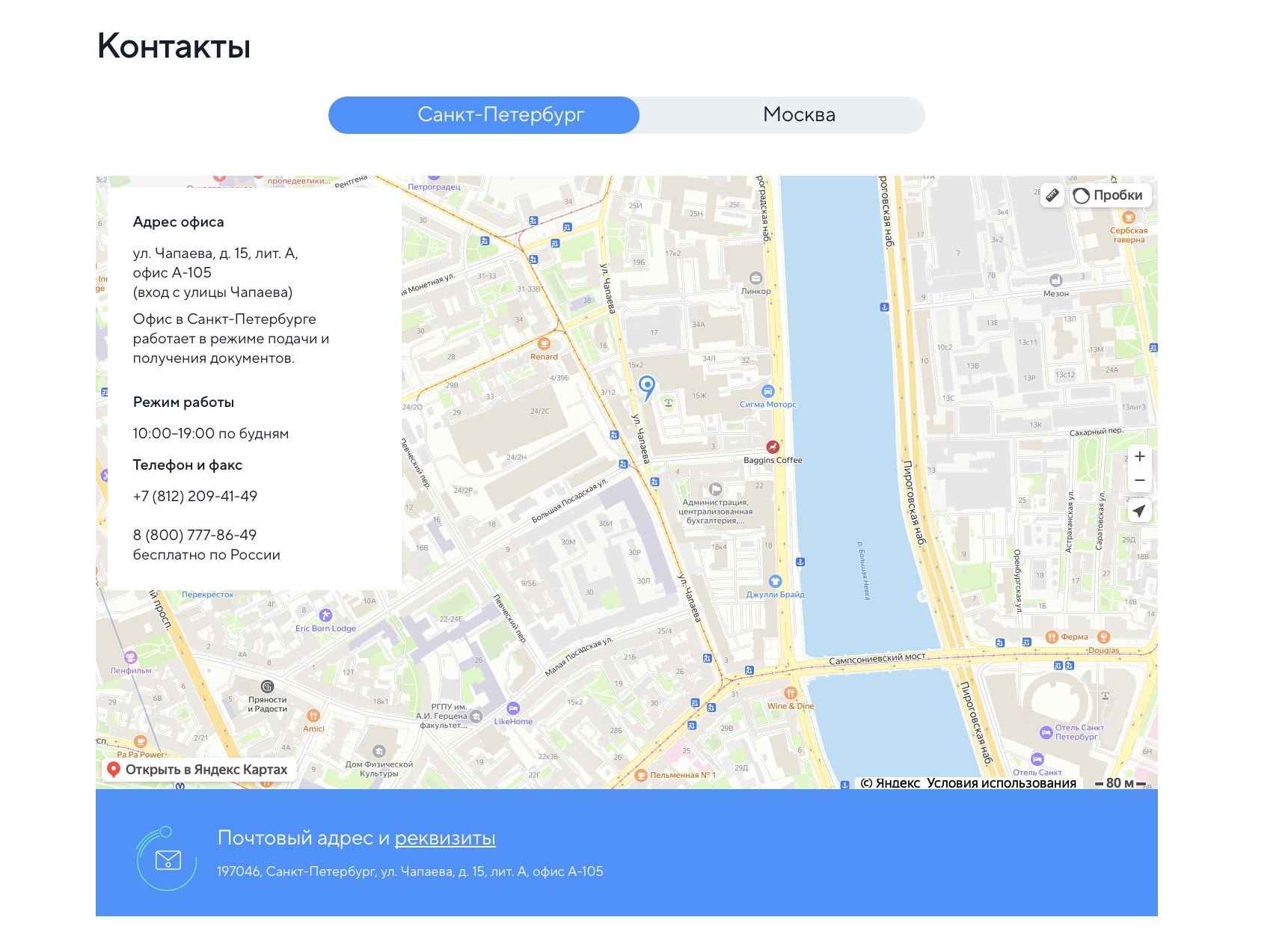
Task: Select the Отель Санкт Петербург marker
Action: [1046, 732]
